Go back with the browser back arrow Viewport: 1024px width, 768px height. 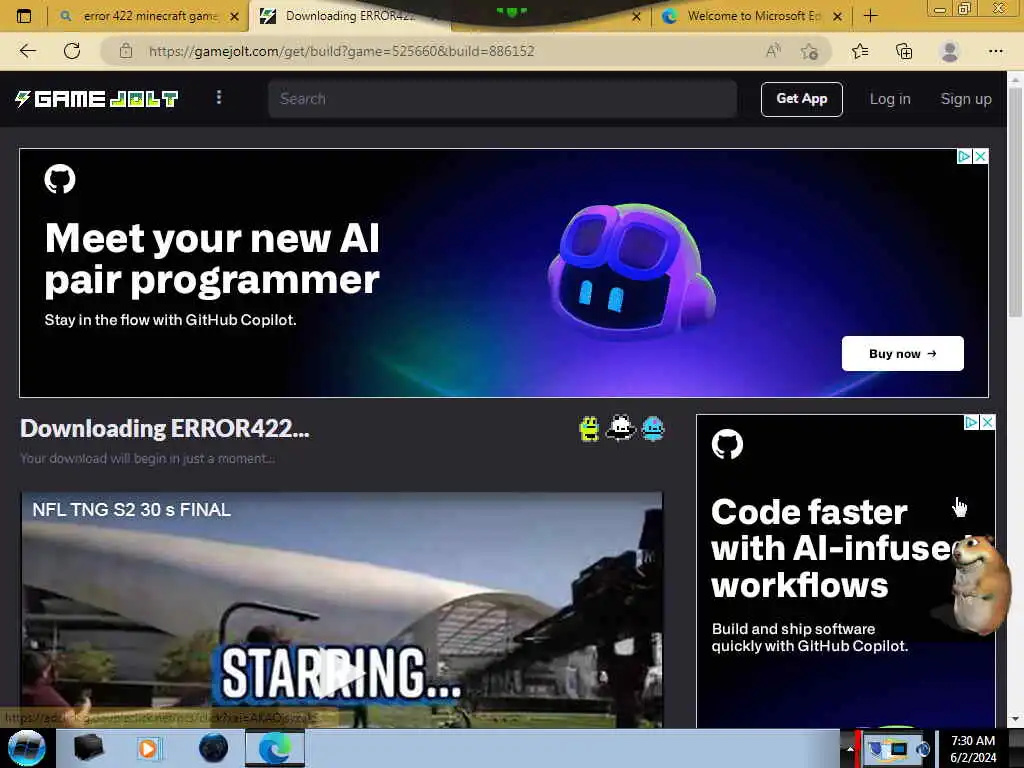28,51
